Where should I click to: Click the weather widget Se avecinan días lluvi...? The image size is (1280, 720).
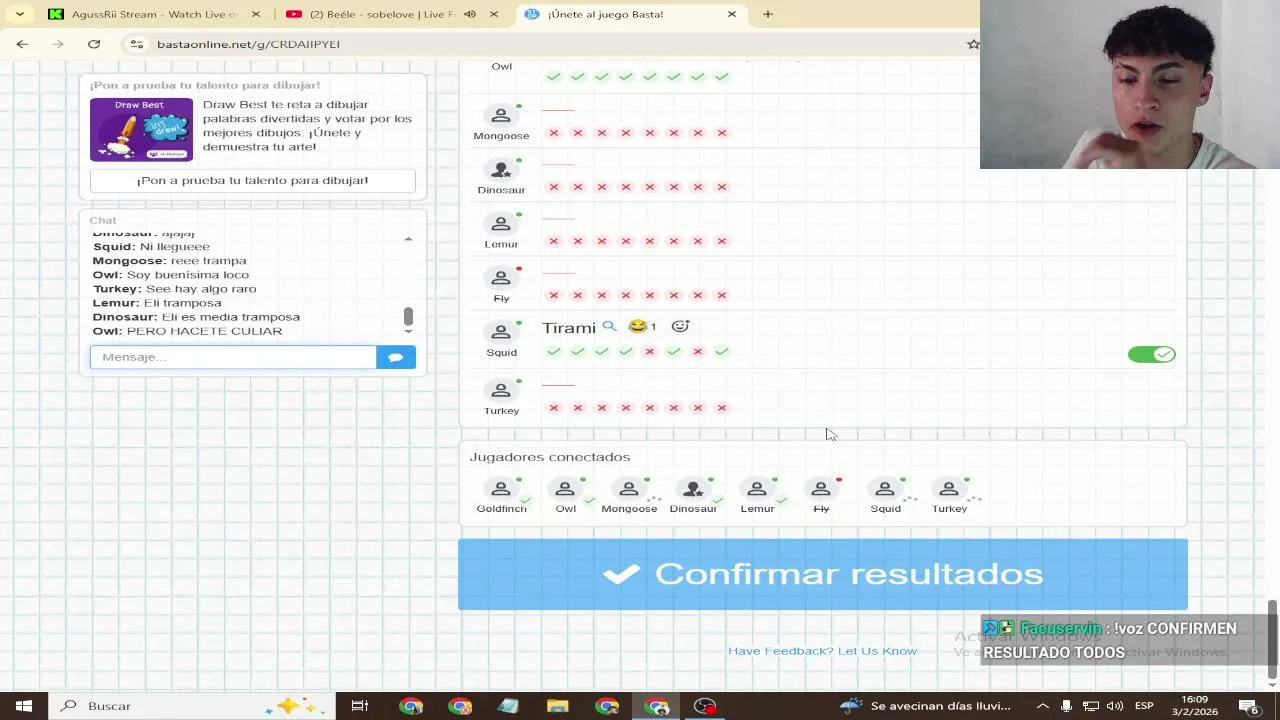click(x=925, y=706)
